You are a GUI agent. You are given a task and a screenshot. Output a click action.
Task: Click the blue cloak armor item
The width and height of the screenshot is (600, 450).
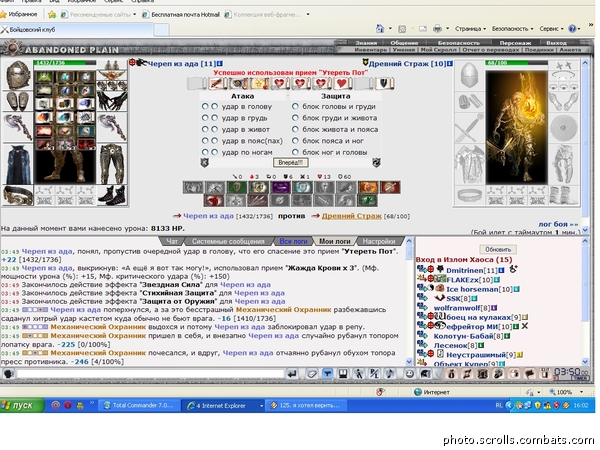click(x=18, y=165)
